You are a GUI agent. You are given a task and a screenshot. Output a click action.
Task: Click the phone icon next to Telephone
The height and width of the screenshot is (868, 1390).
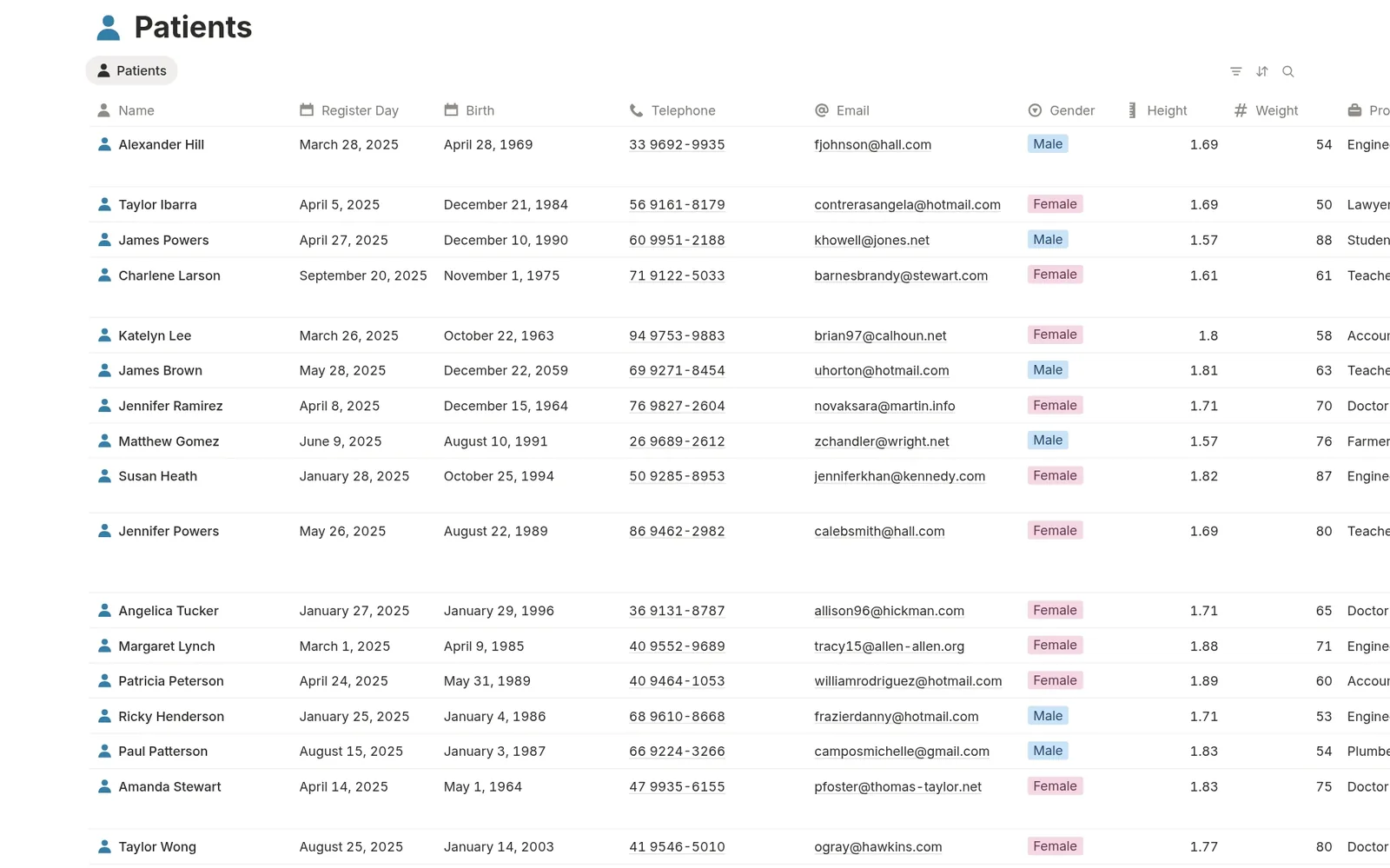coord(636,110)
